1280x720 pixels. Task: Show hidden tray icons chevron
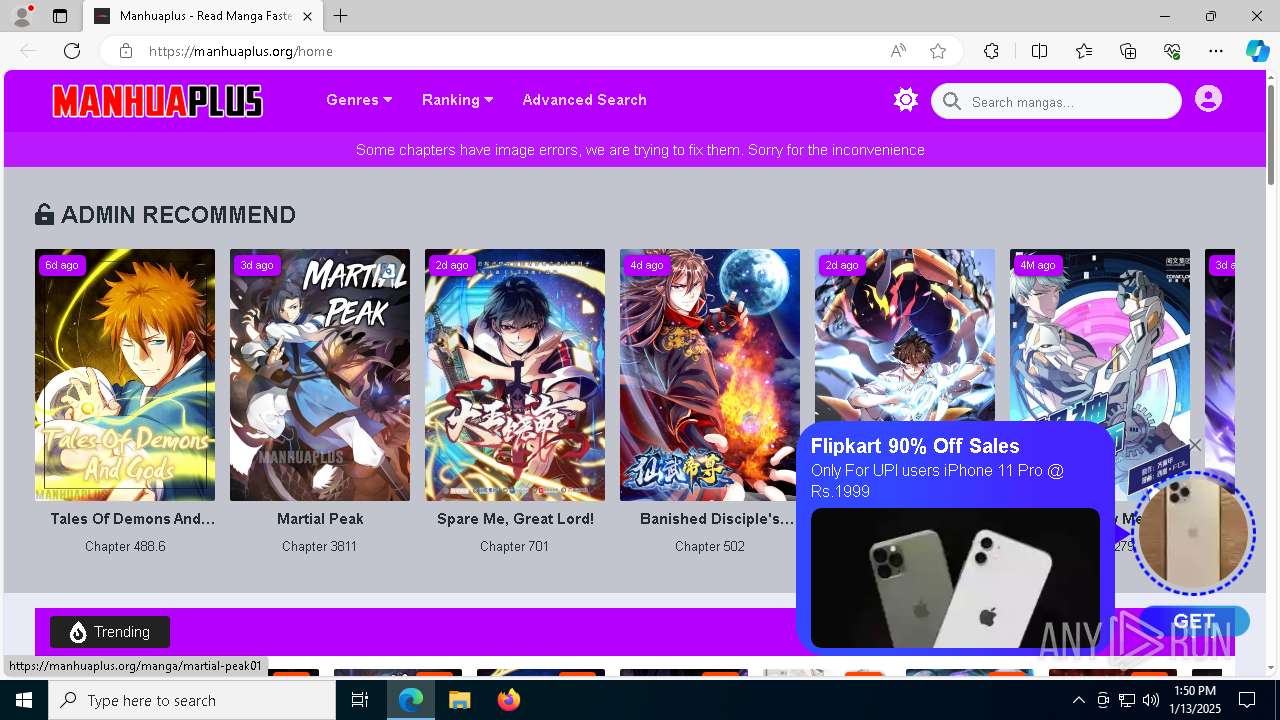[1078, 700]
